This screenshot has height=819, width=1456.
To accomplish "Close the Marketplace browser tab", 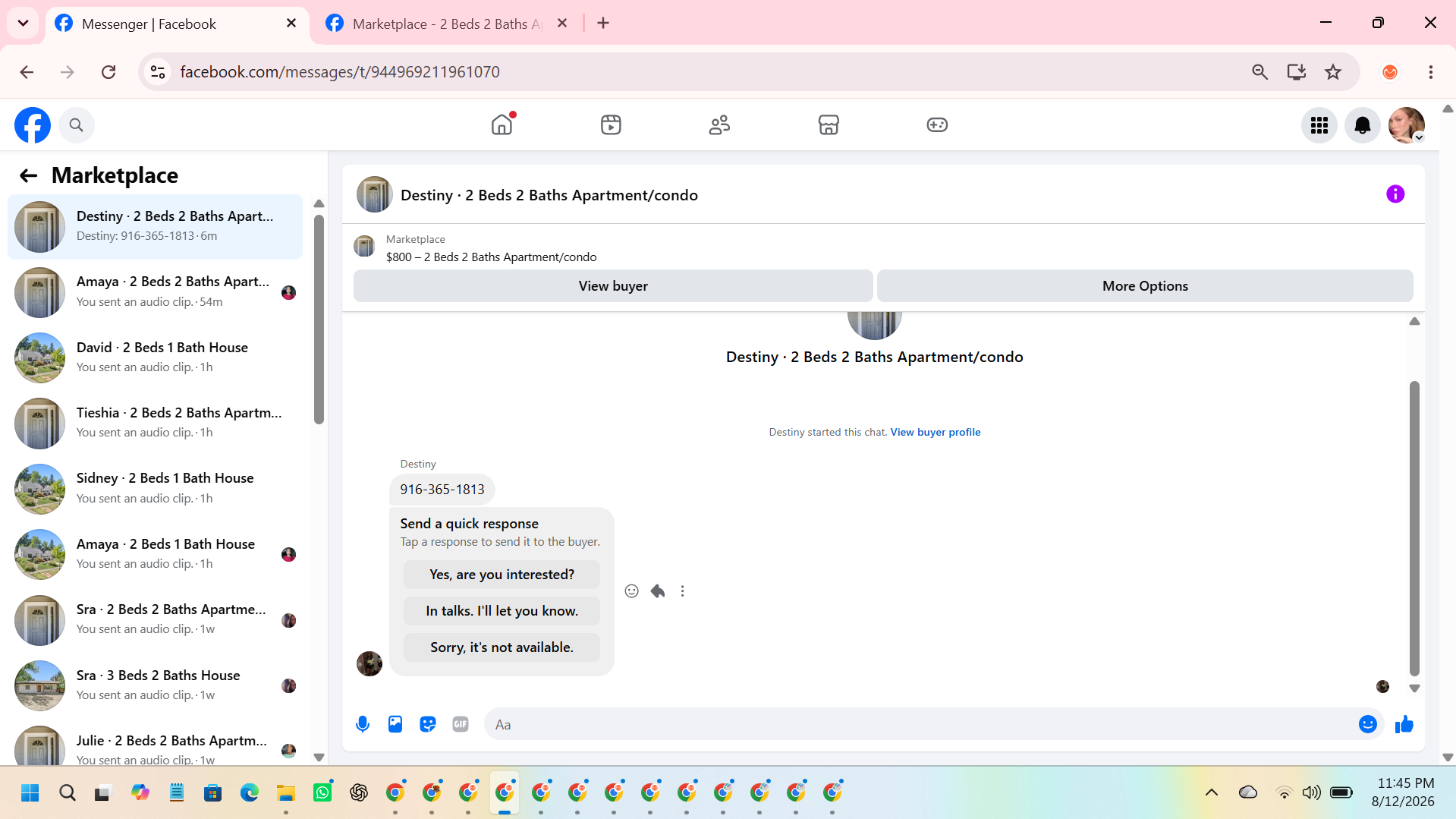I will point(562,24).
